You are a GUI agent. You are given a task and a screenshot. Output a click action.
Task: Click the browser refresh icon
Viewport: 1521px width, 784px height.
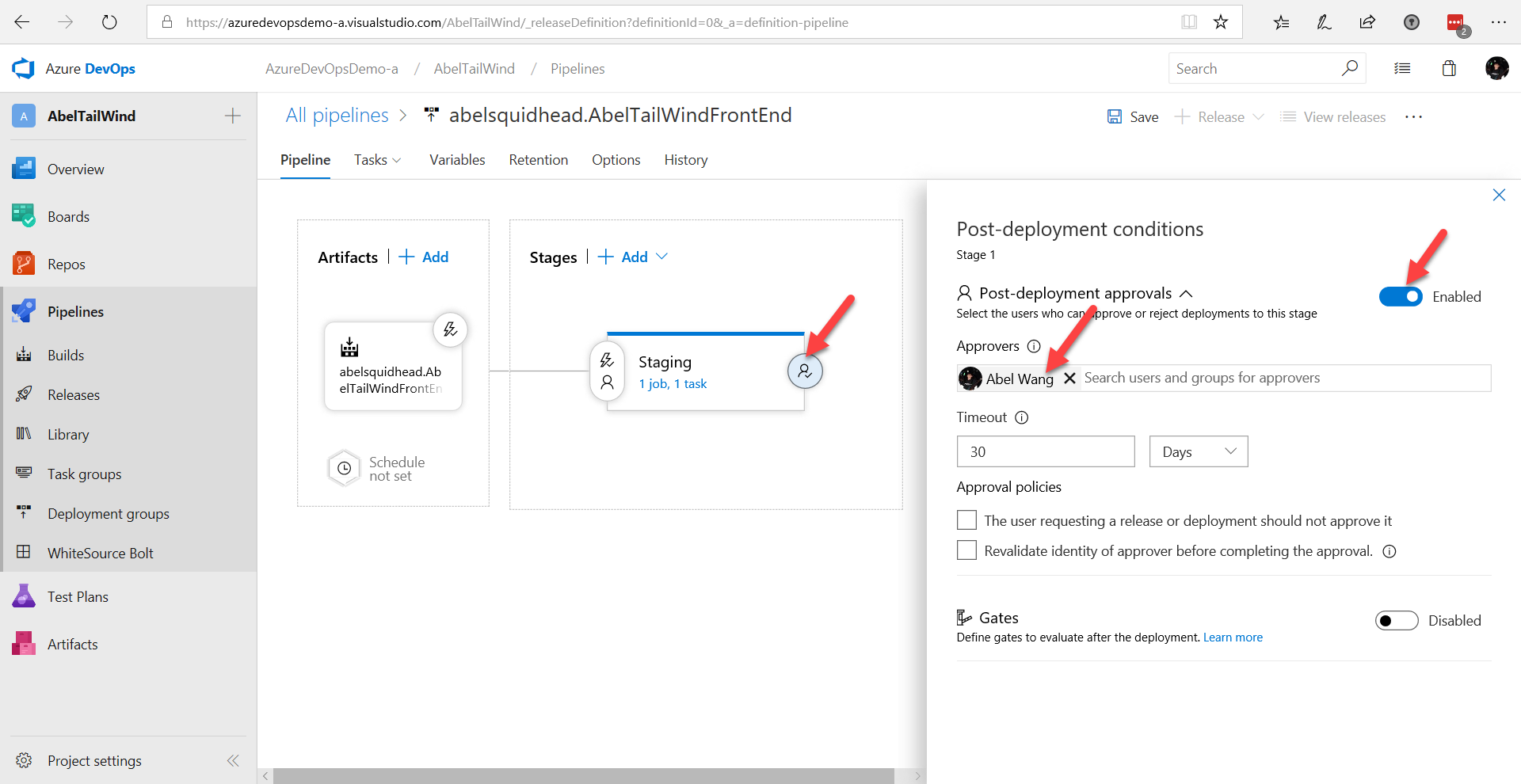[x=109, y=22]
